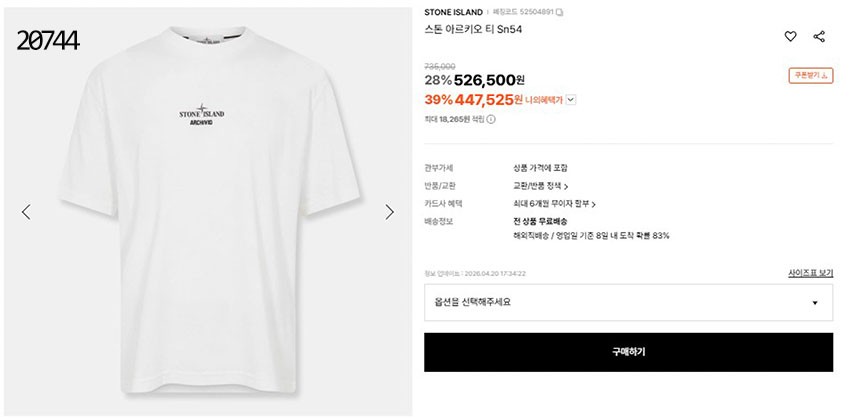Add product to wishlist with heart icon

(x=790, y=37)
